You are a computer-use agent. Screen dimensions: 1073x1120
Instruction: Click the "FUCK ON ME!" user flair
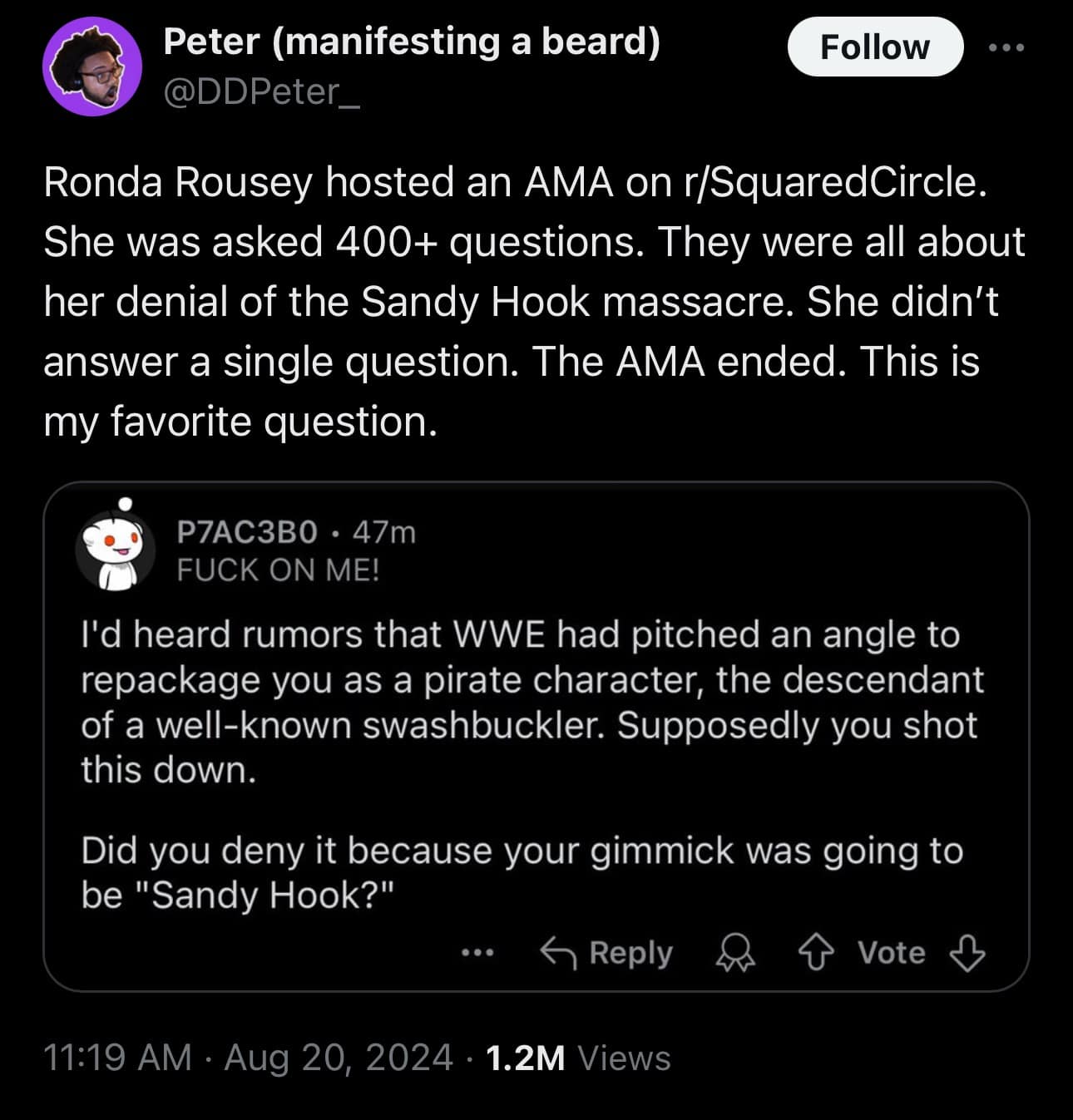(x=278, y=570)
